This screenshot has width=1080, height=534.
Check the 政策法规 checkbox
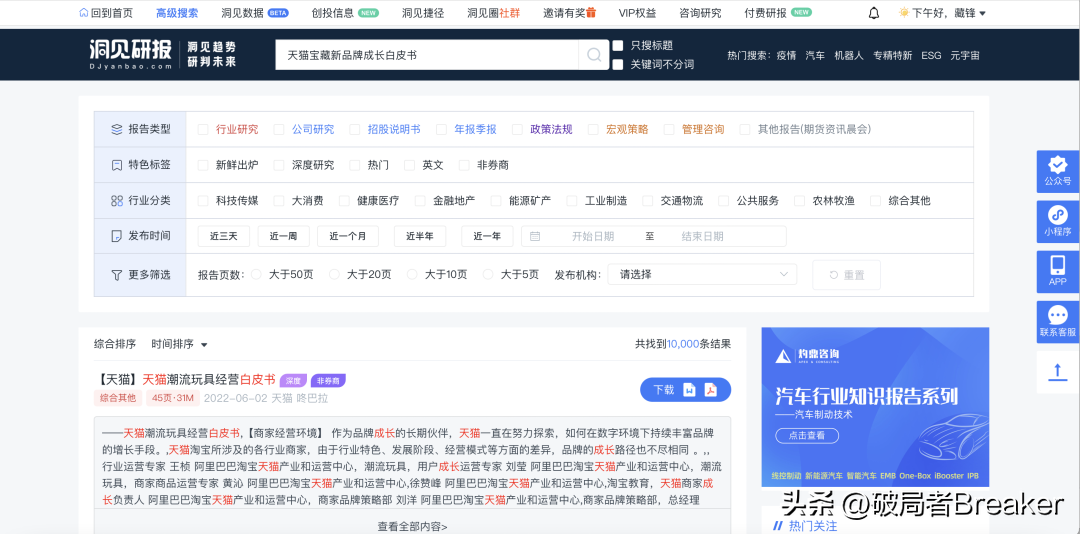coord(517,129)
